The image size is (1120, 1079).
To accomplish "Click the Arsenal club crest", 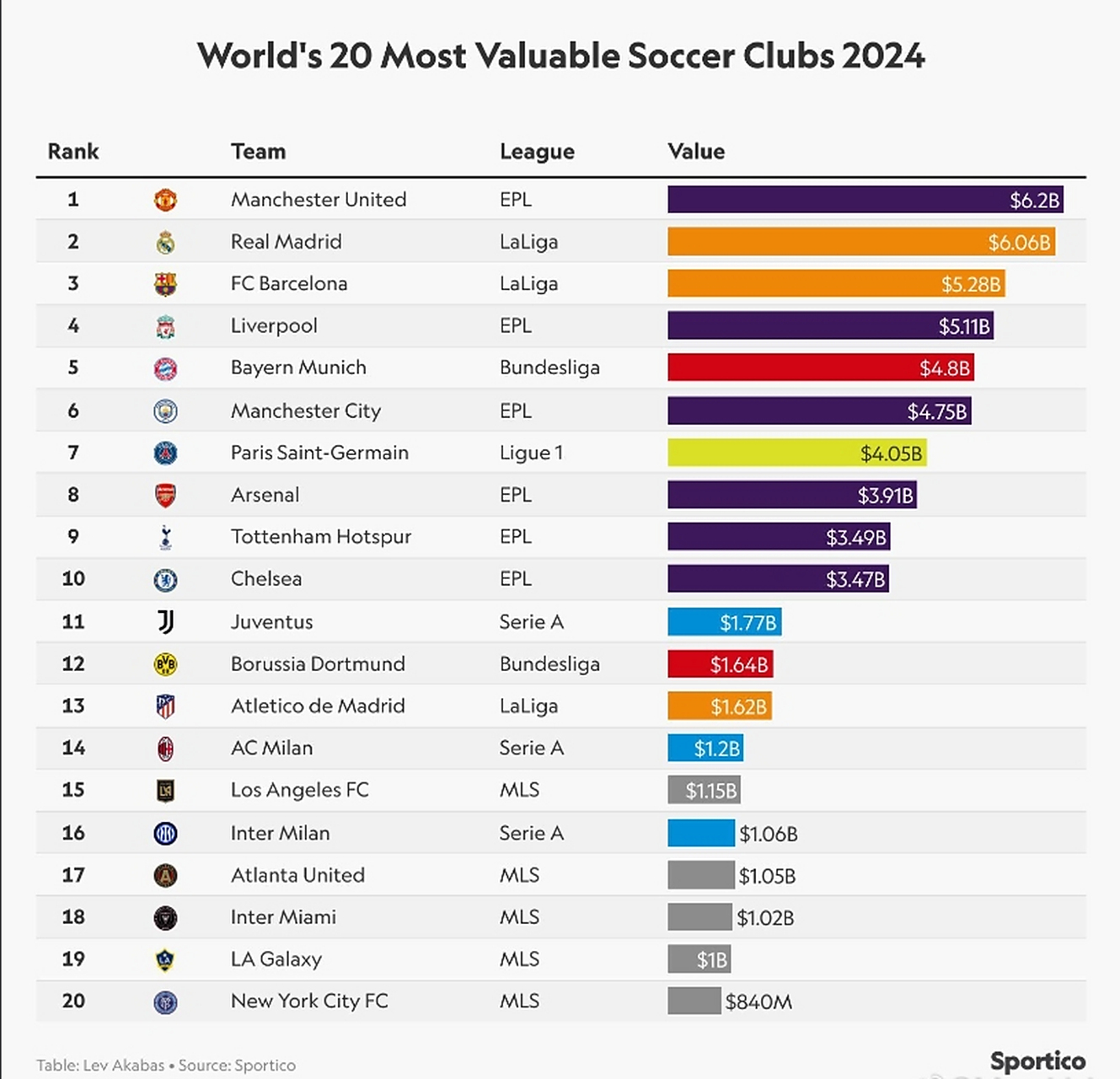I will pyautogui.click(x=165, y=495).
